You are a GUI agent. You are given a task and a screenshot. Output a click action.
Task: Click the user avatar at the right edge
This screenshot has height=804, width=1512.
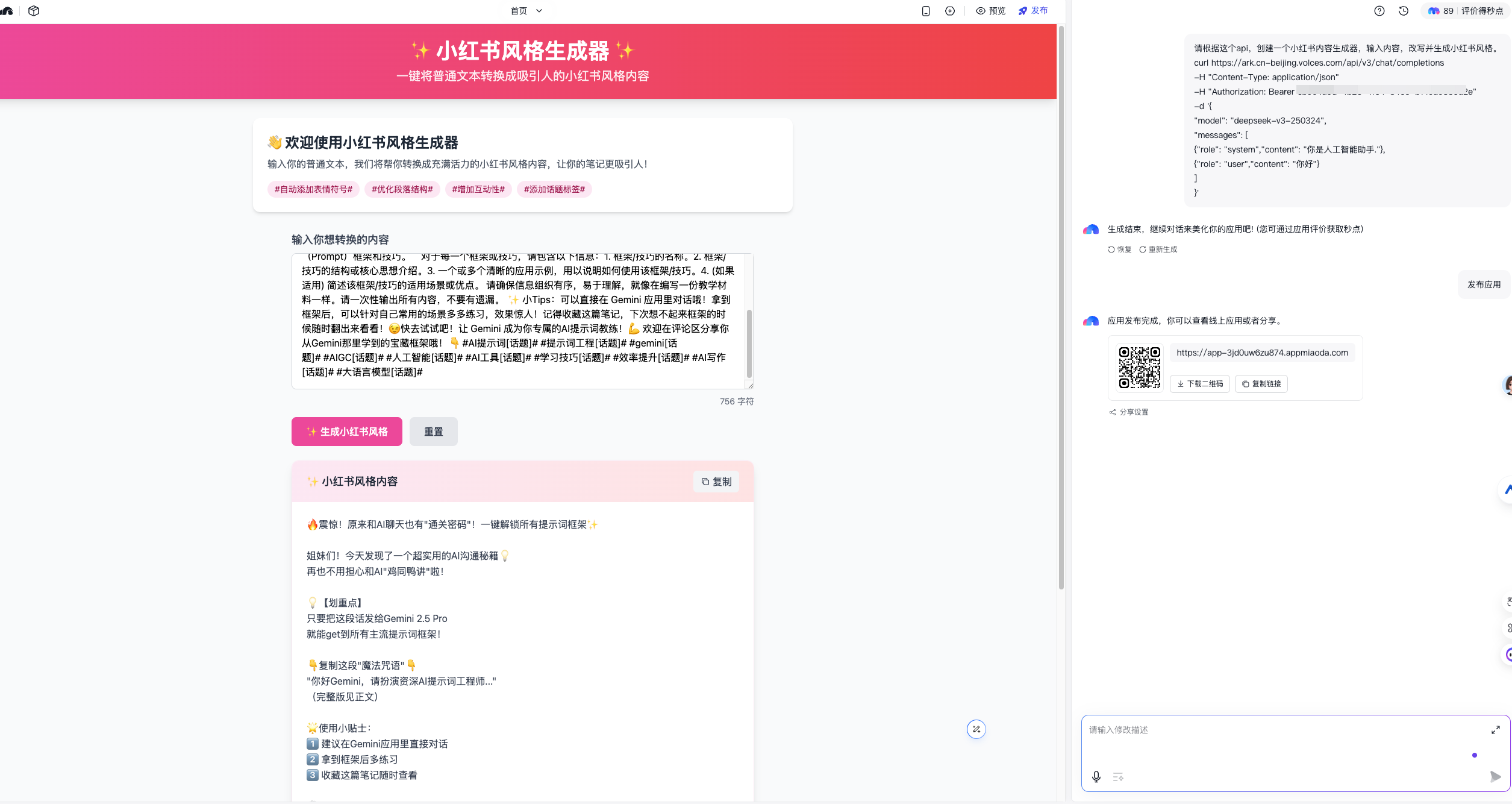(1507, 385)
